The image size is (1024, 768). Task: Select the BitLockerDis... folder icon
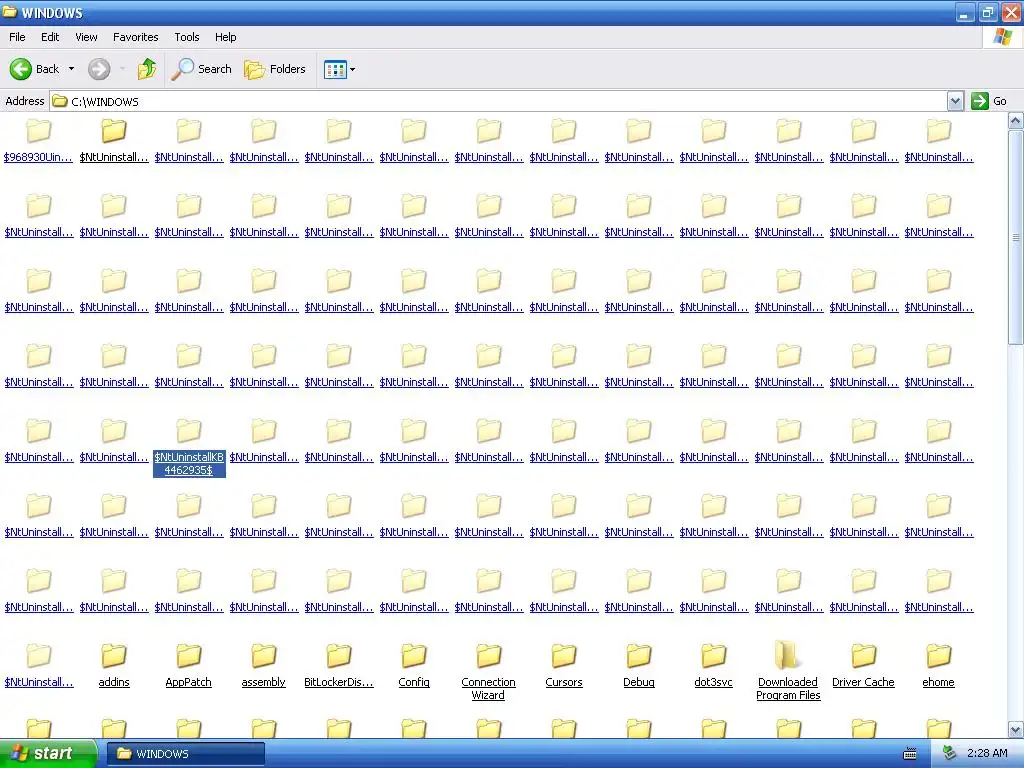pyautogui.click(x=339, y=656)
